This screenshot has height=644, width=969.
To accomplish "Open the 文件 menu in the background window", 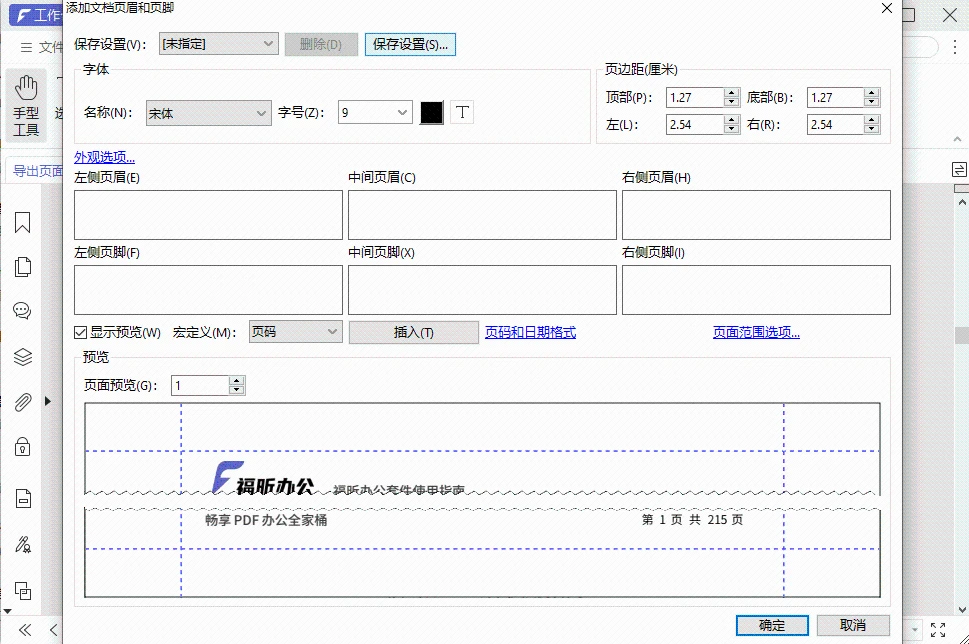I will pos(51,48).
